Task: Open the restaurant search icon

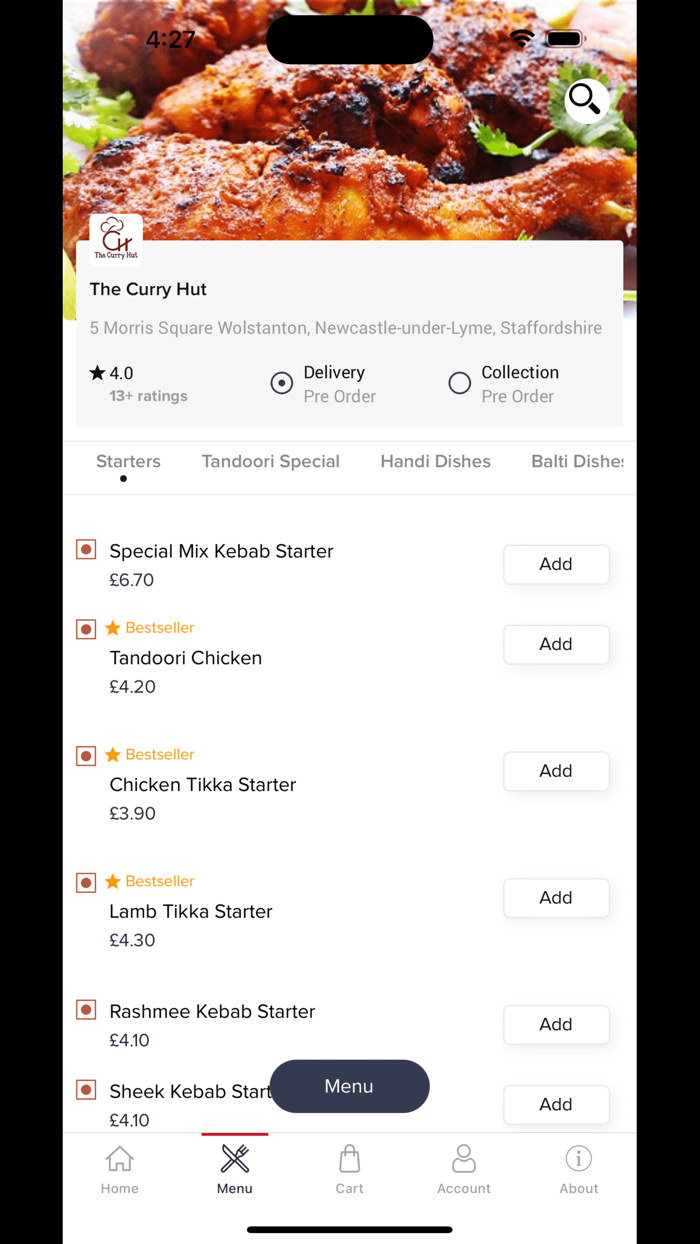Action: [585, 100]
